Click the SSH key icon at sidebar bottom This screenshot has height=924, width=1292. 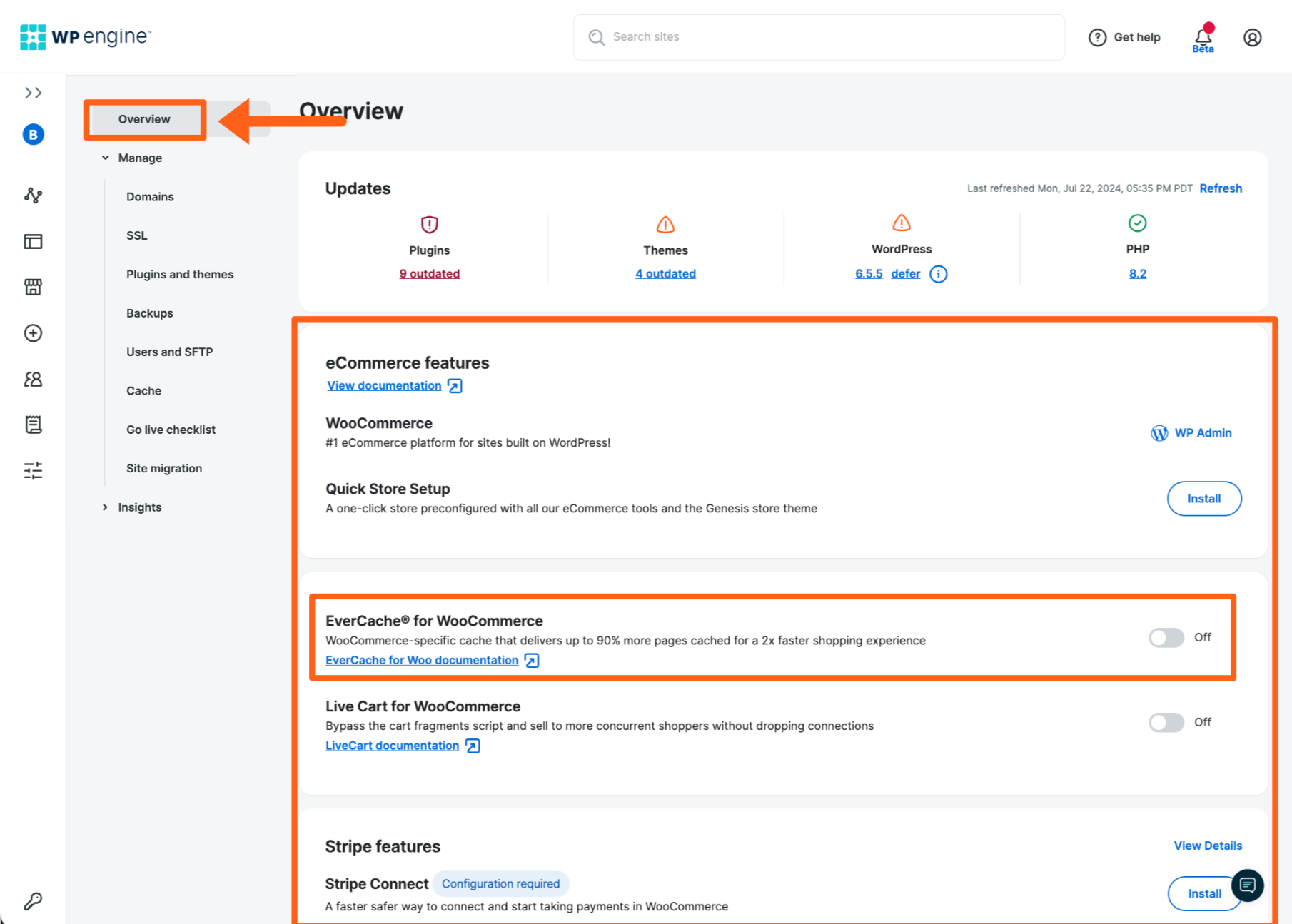(x=33, y=900)
